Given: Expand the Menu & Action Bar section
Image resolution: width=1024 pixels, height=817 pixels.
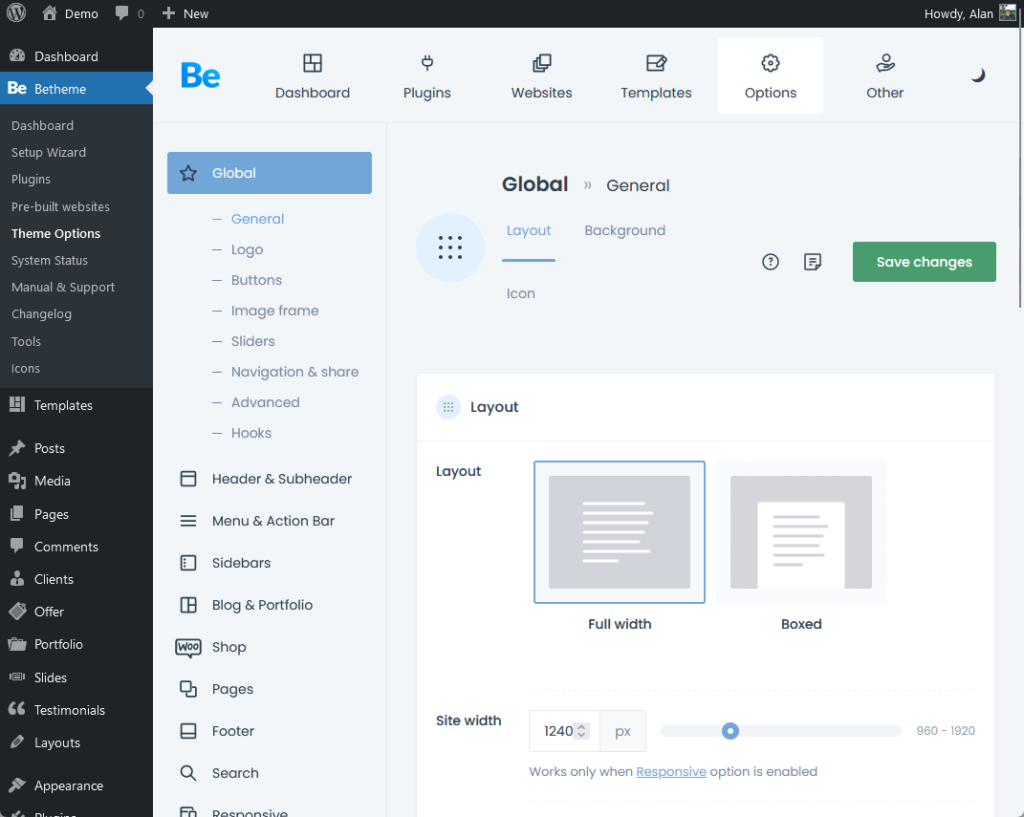Looking at the screenshot, I should coord(269,521).
